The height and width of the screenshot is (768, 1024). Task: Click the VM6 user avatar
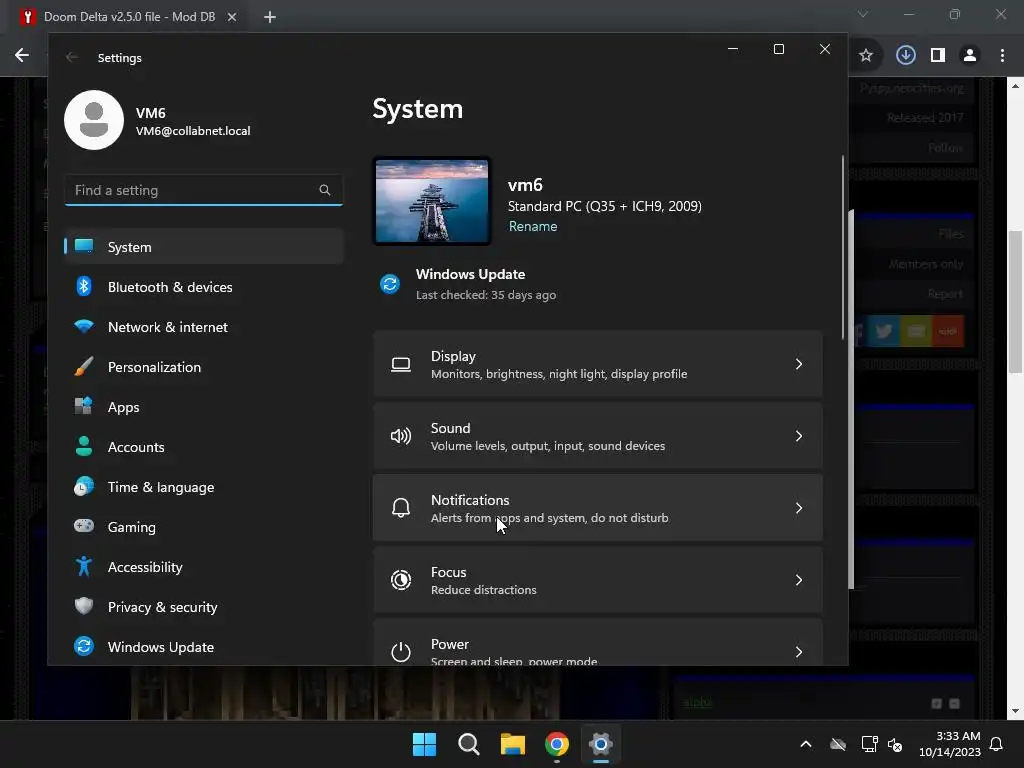point(94,120)
